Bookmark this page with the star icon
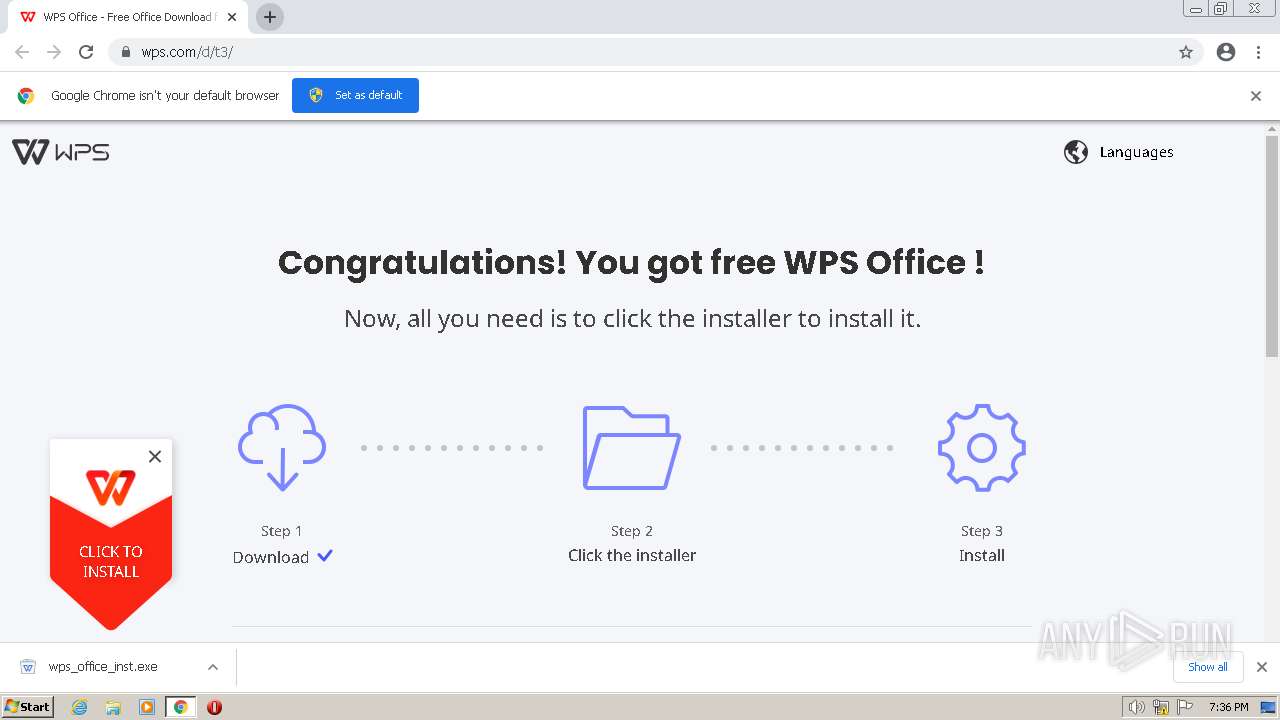The height and width of the screenshot is (720, 1280). click(x=1186, y=52)
